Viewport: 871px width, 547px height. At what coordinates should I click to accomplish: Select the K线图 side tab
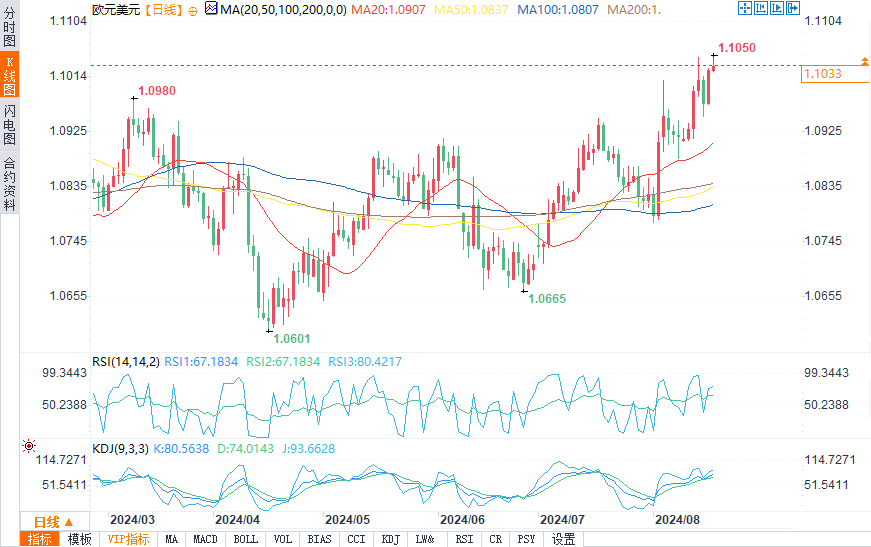point(9,76)
